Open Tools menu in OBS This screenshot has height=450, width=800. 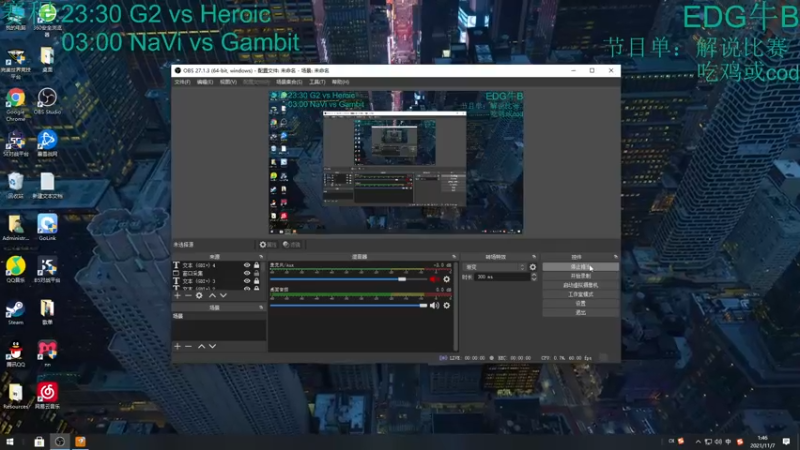(317, 82)
